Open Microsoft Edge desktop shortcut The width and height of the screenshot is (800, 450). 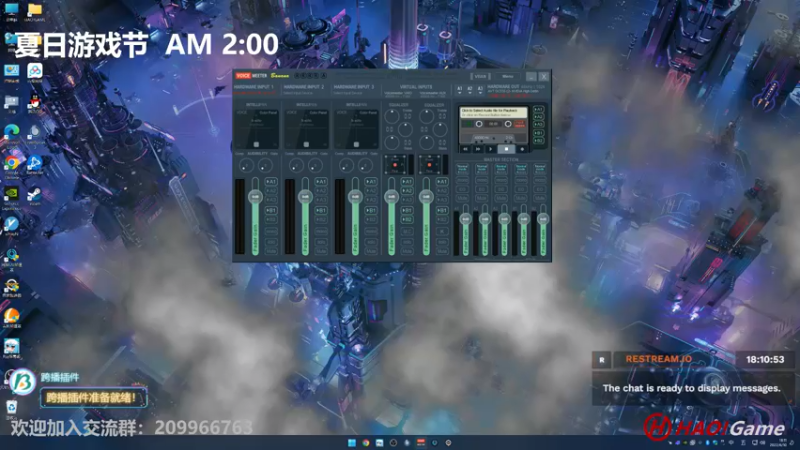click(11, 132)
